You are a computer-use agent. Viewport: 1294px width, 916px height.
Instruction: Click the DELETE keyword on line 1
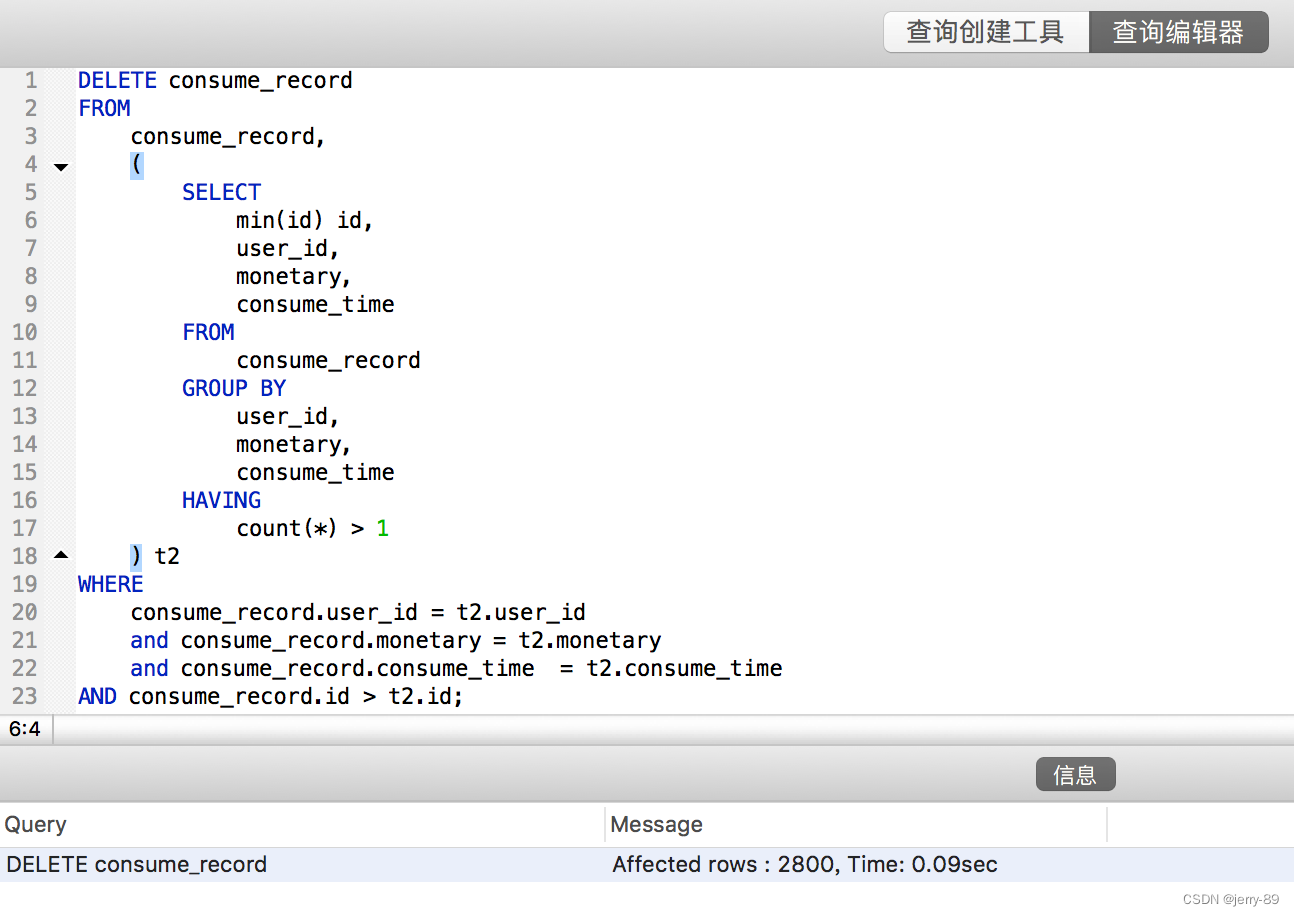(117, 80)
